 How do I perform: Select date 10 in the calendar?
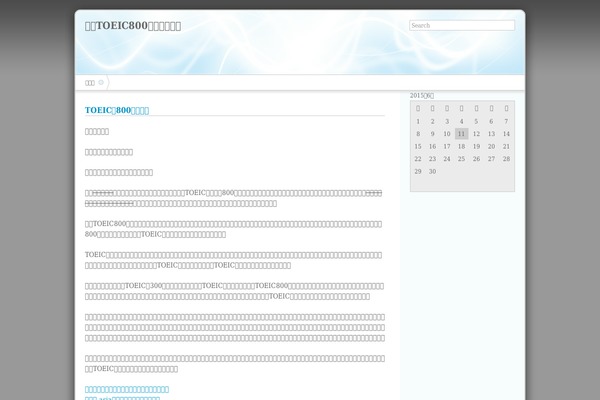pyautogui.click(x=447, y=134)
